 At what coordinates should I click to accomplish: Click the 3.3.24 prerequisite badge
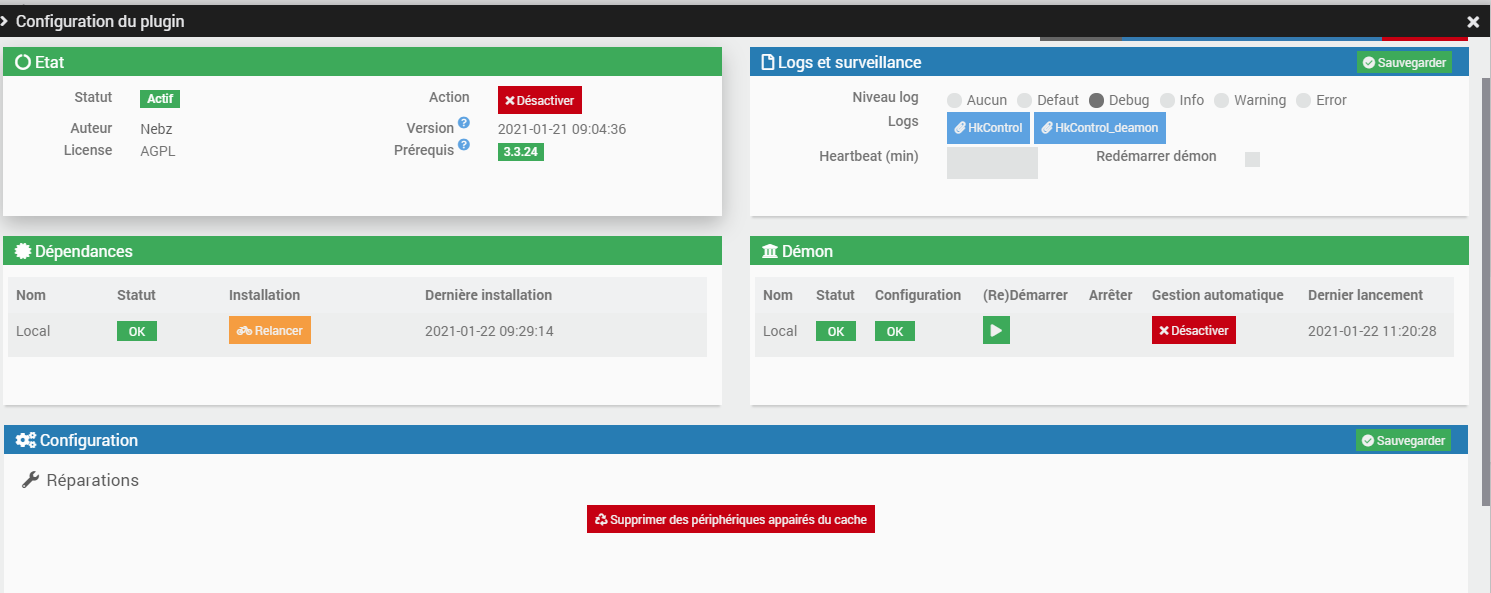(521, 152)
